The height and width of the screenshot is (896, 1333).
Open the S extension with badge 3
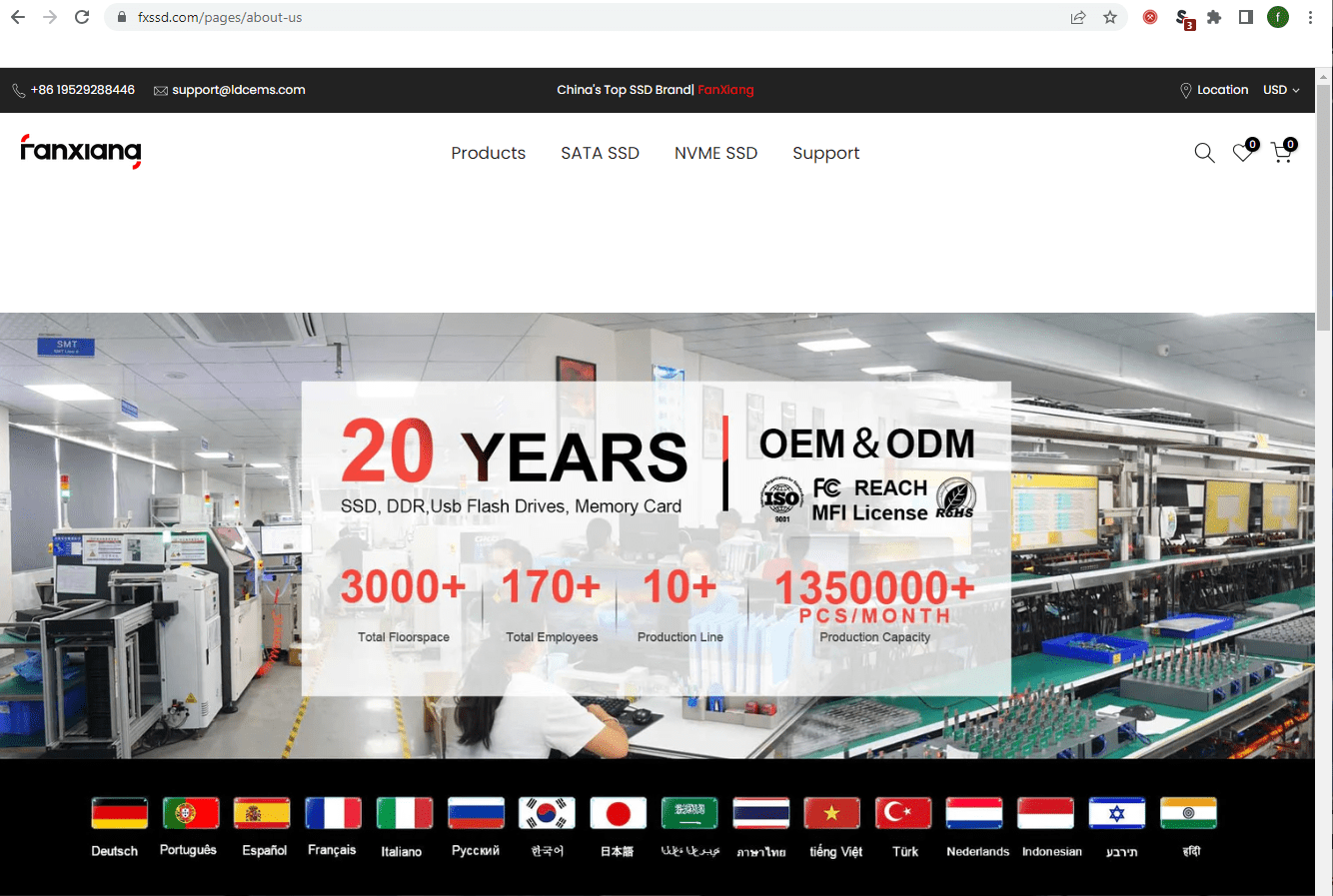(1183, 18)
